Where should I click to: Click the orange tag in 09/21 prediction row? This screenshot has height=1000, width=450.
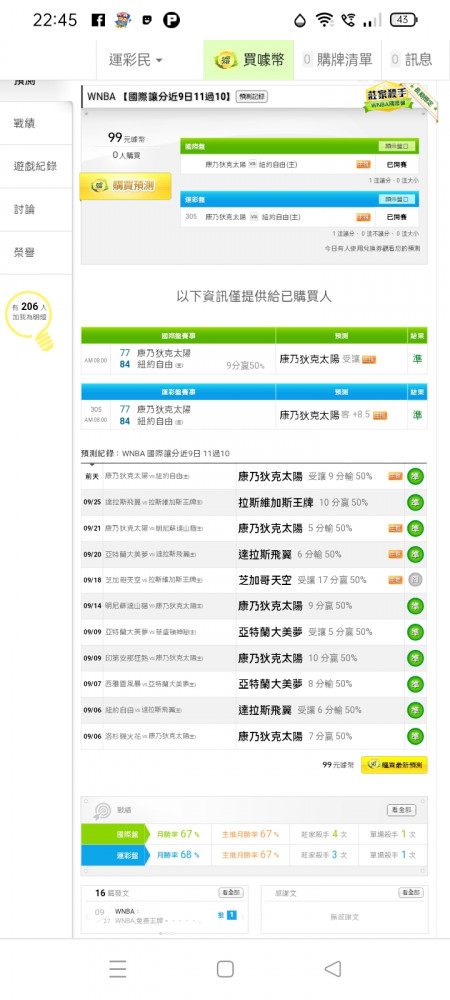click(395, 529)
